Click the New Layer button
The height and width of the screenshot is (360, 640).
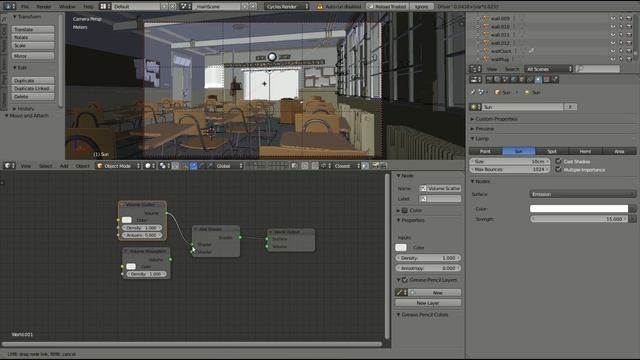[428, 303]
